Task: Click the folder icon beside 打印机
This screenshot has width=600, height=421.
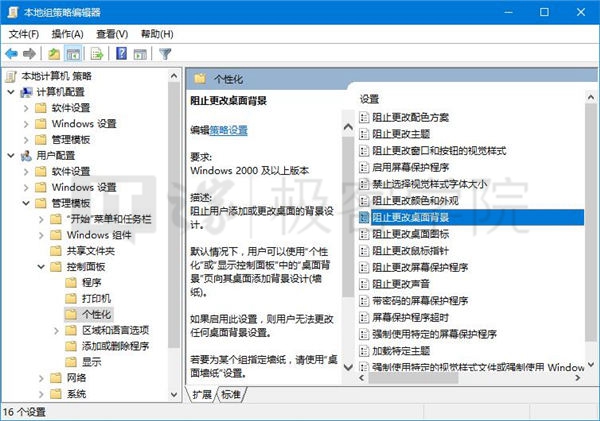Action: (x=71, y=299)
